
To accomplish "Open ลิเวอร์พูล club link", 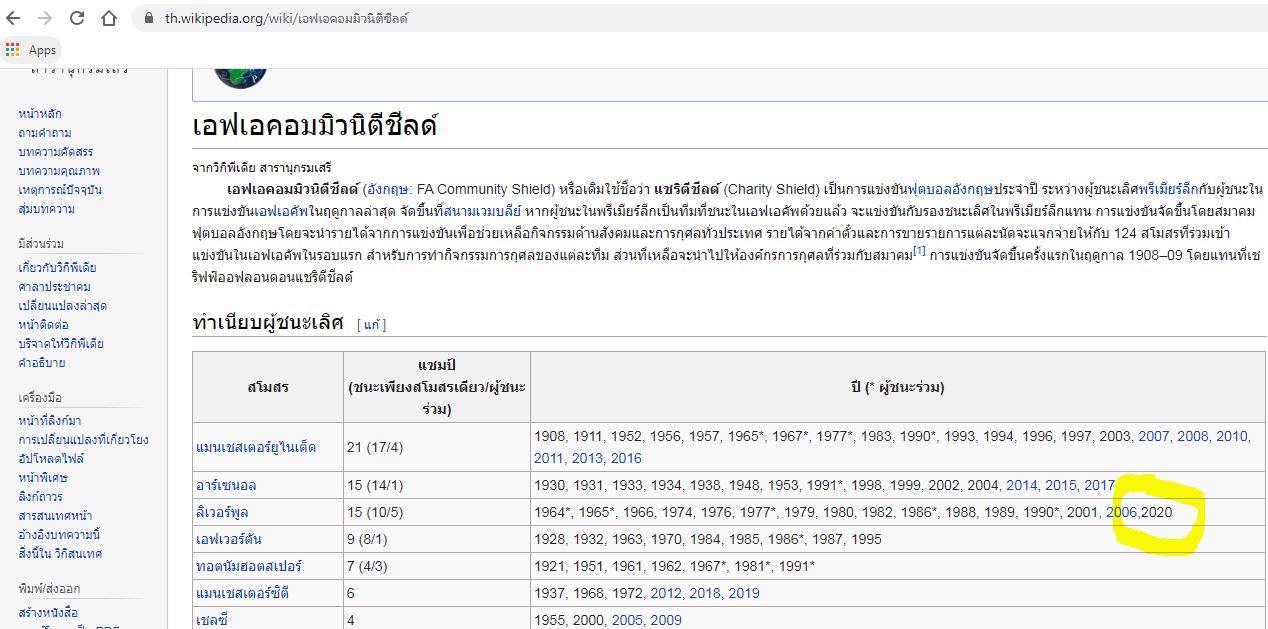I will coord(222,512).
